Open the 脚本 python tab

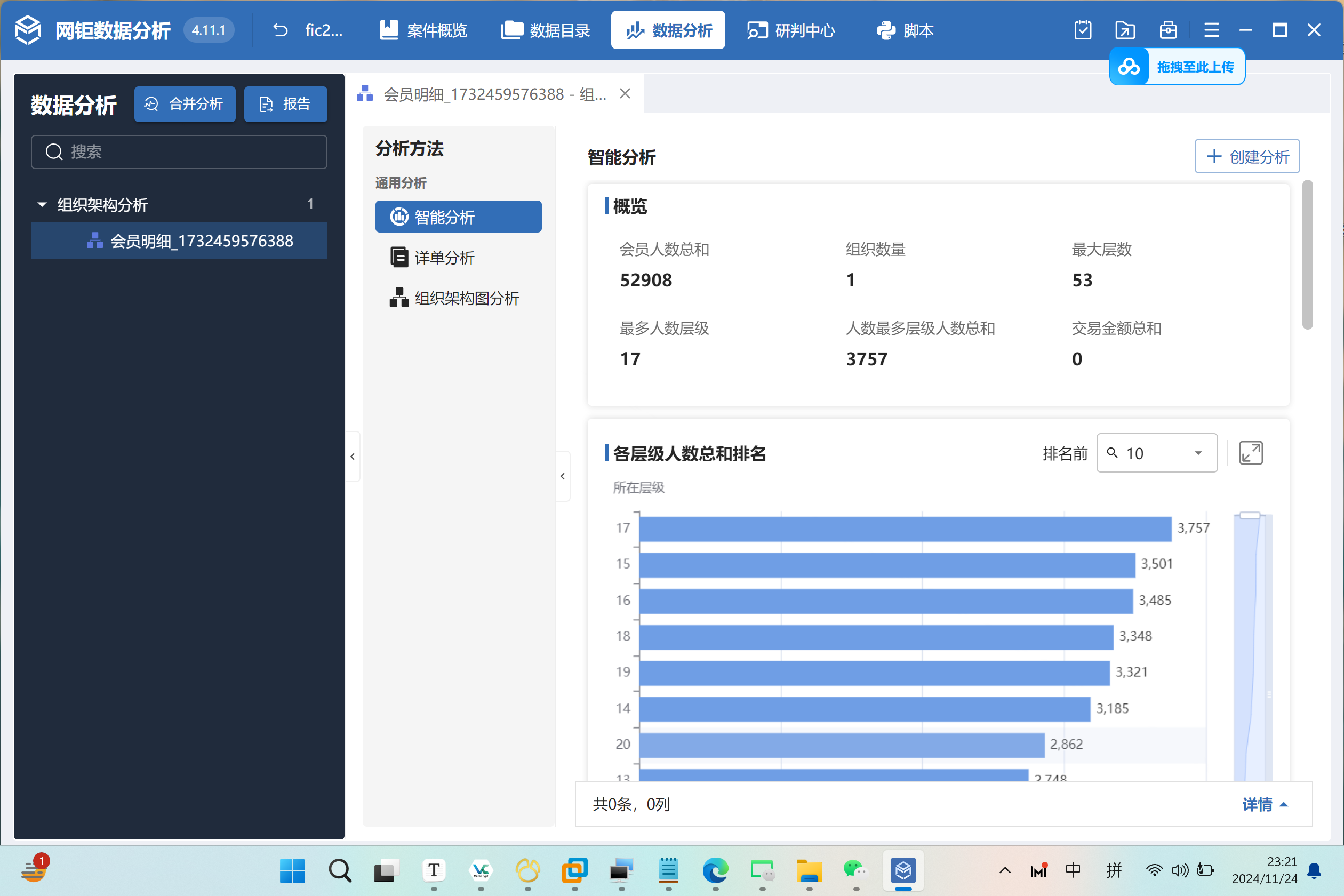(905, 30)
